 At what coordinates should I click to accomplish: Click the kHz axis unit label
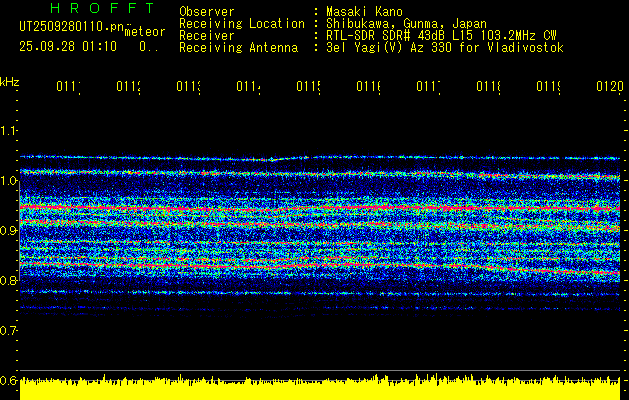10,82
